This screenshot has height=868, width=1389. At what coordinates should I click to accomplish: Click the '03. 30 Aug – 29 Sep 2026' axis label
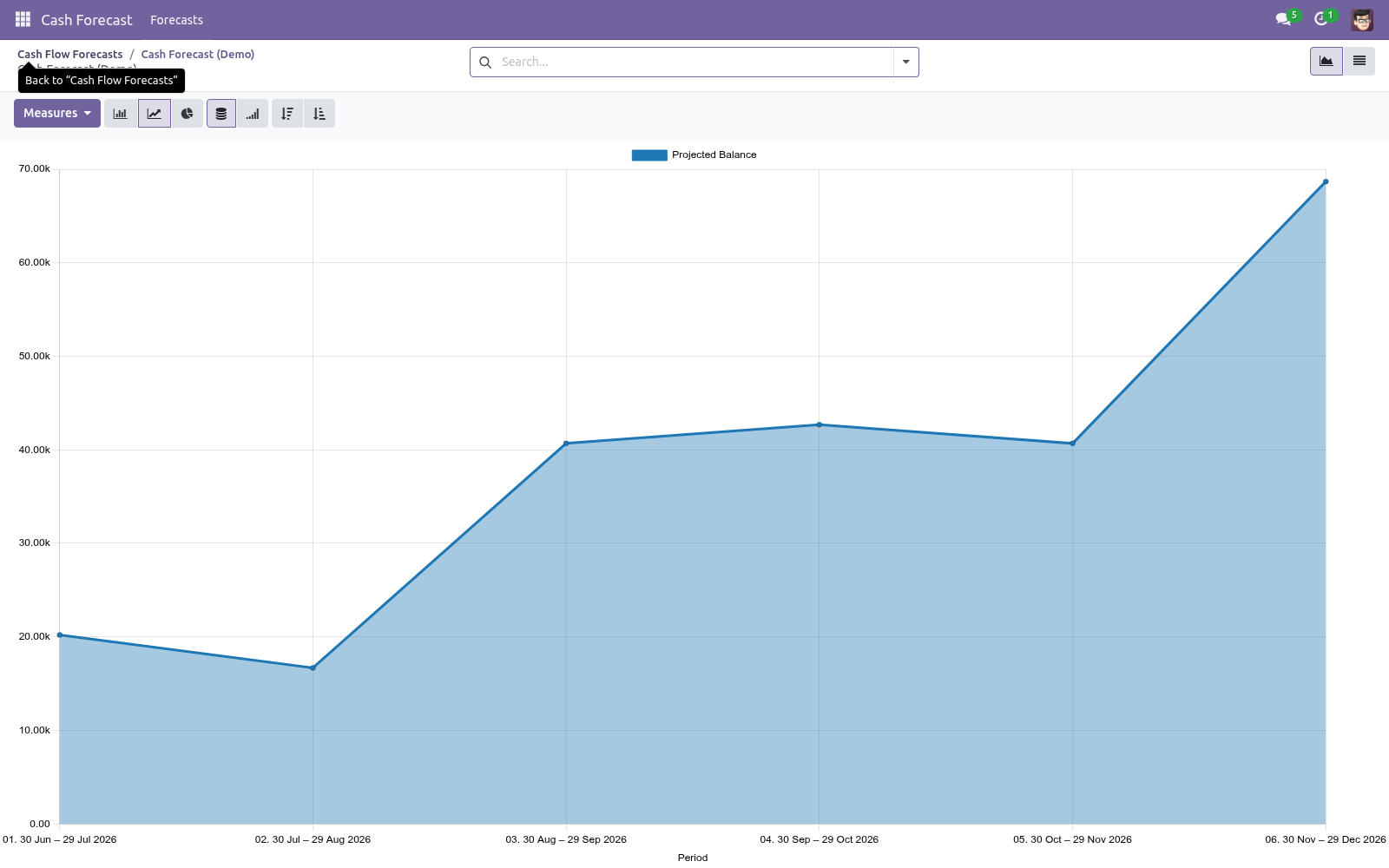pos(566,839)
